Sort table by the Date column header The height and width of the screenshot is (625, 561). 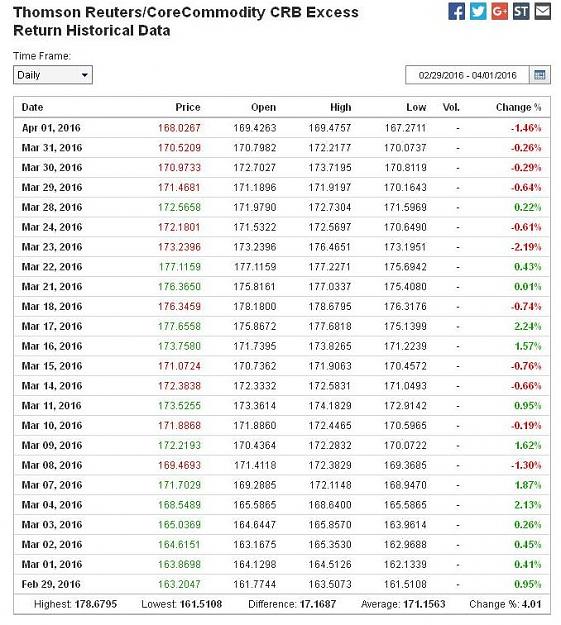(x=32, y=107)
